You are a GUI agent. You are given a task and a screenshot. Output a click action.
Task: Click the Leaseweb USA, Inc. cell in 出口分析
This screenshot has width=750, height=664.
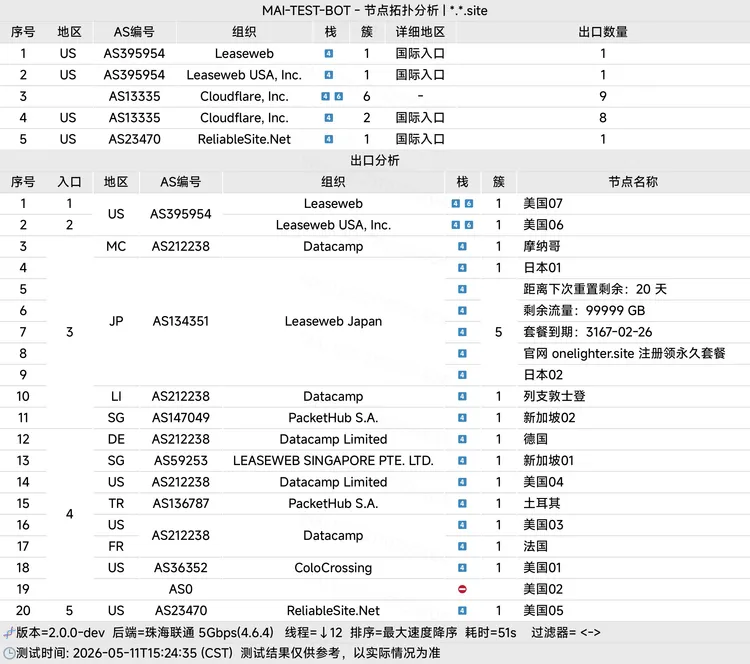(333, 225)
